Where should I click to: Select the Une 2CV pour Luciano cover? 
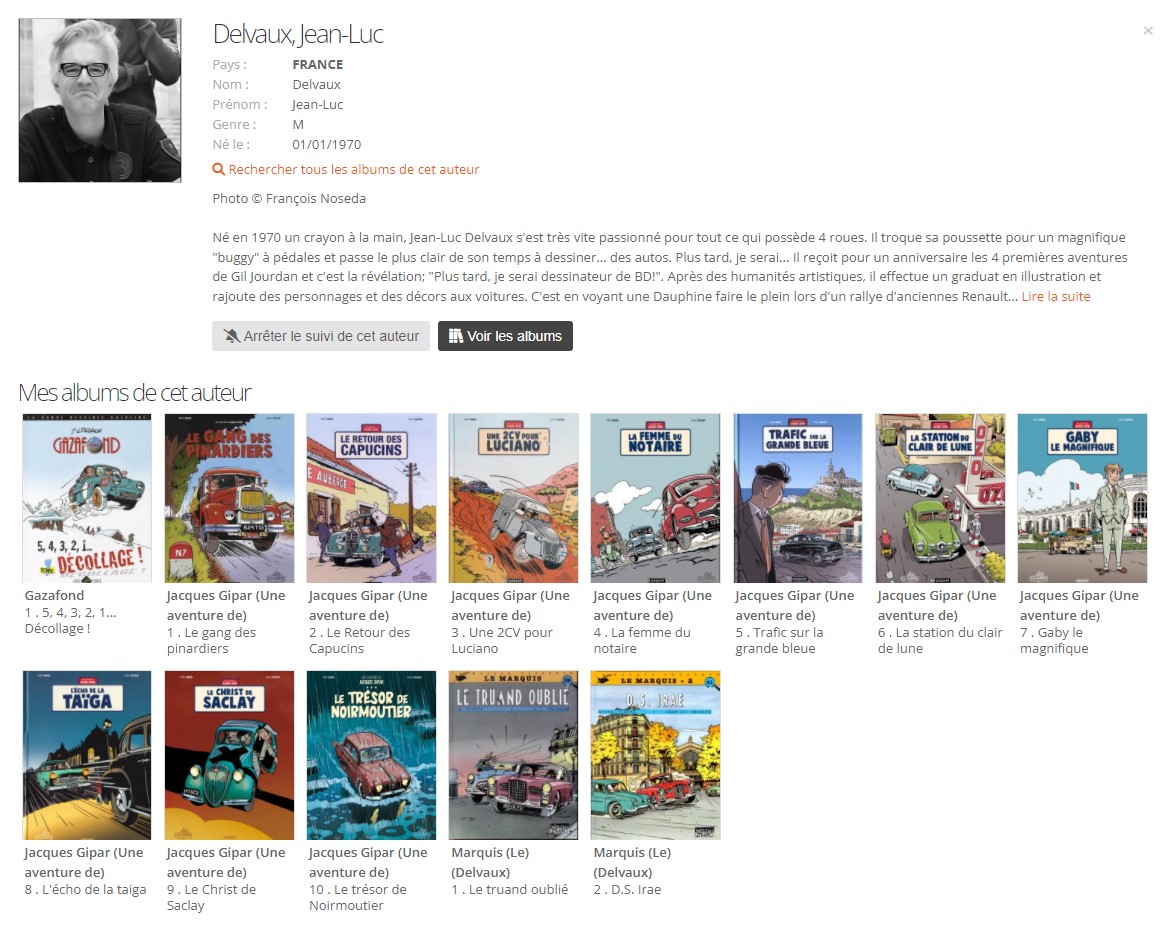[513, 498]
